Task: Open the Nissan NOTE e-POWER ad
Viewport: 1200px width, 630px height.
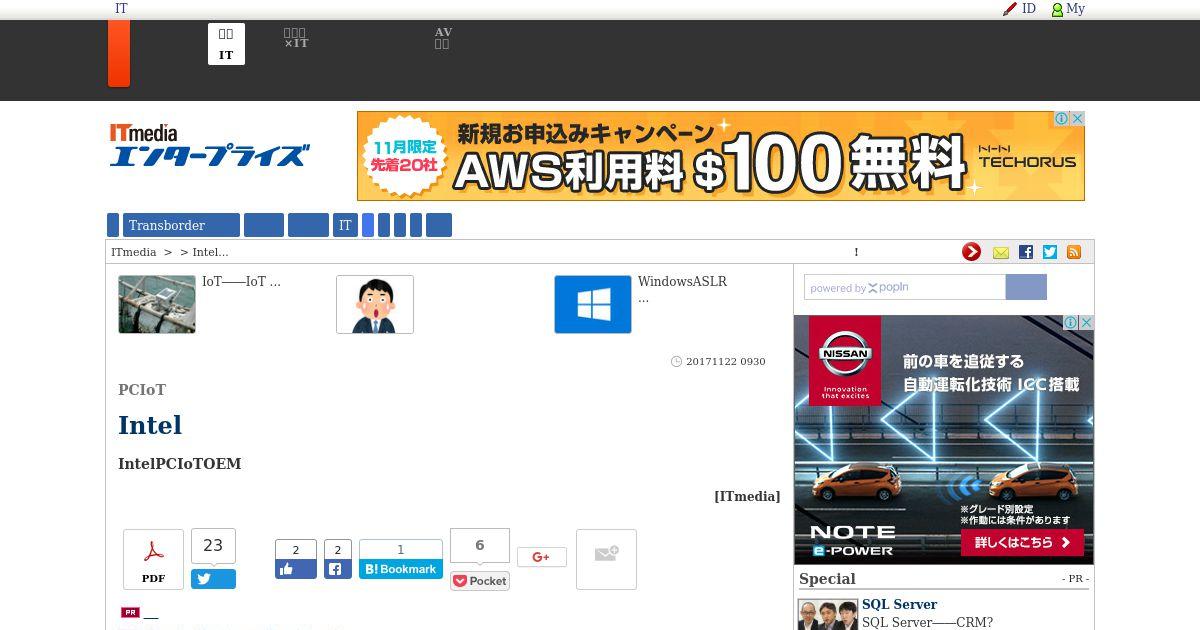Action: tap(944, 440)
